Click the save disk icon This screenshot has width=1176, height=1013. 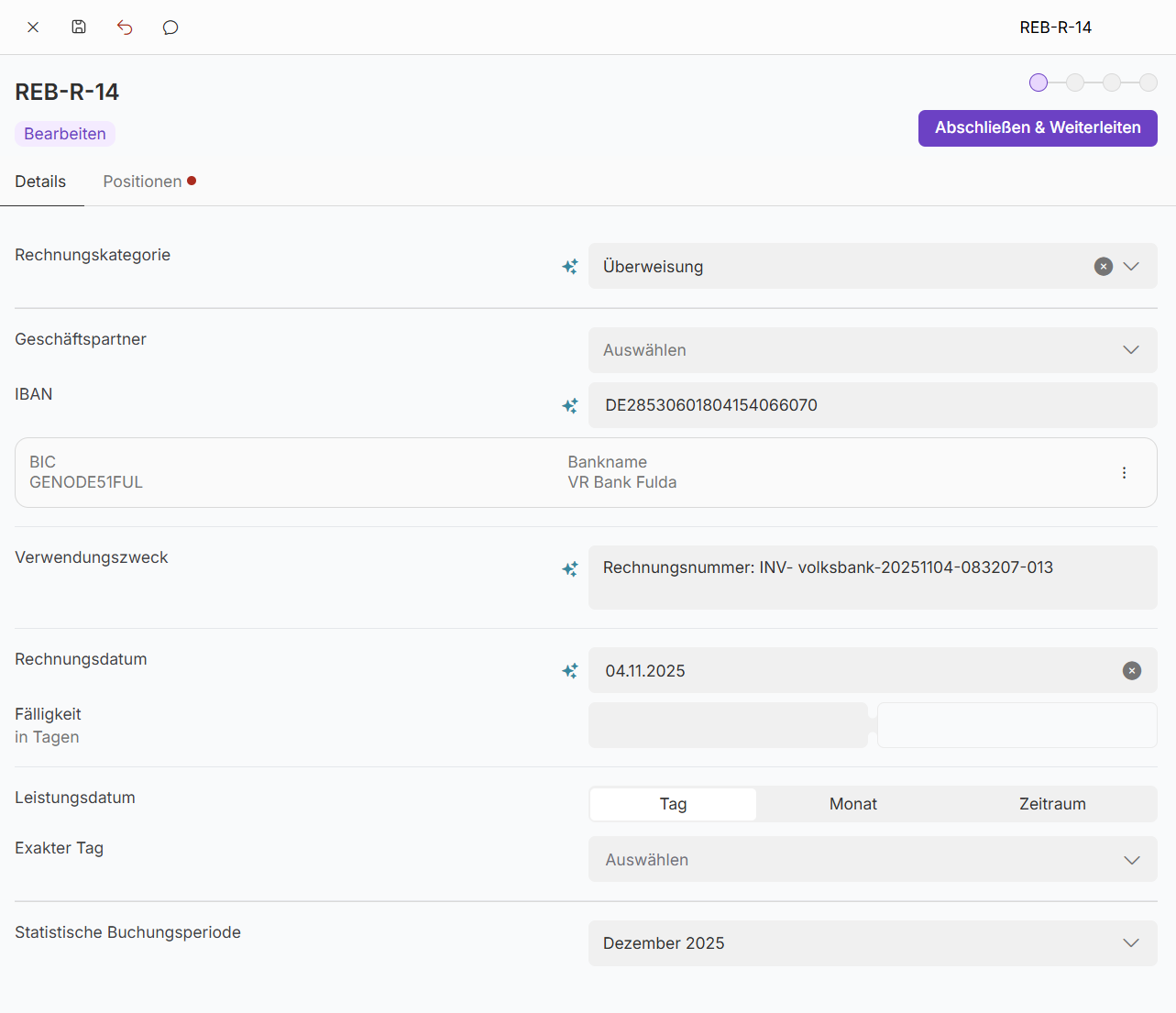pos(79,28)
